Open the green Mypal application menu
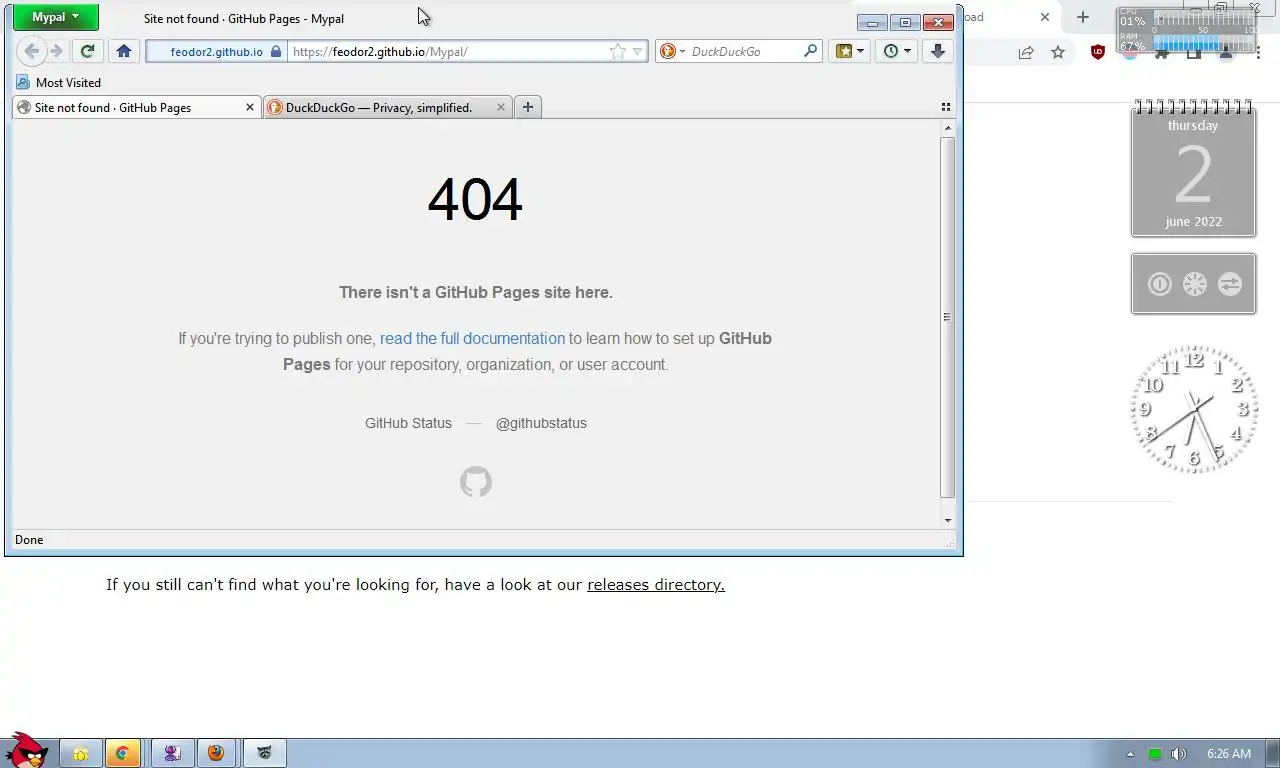This screenshot has height=768, width=1280. pos(56,17)
